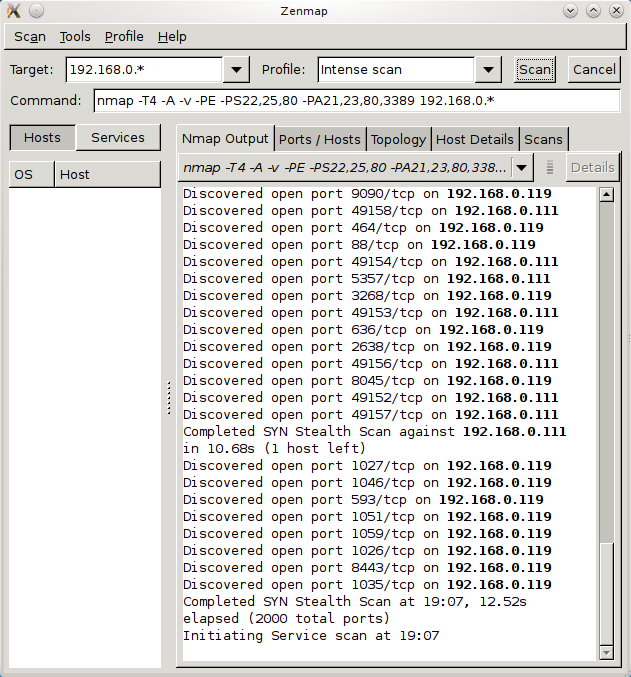The width and height of the screenshot is (631, 677).
Task: Open the Scan menu
Action: click(30, 37)
